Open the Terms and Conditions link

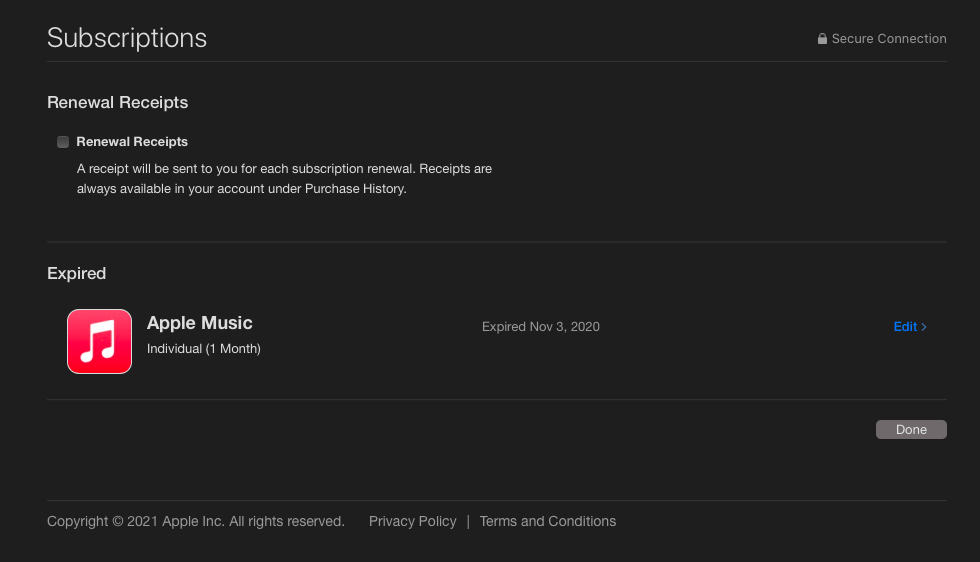[547, 521]
